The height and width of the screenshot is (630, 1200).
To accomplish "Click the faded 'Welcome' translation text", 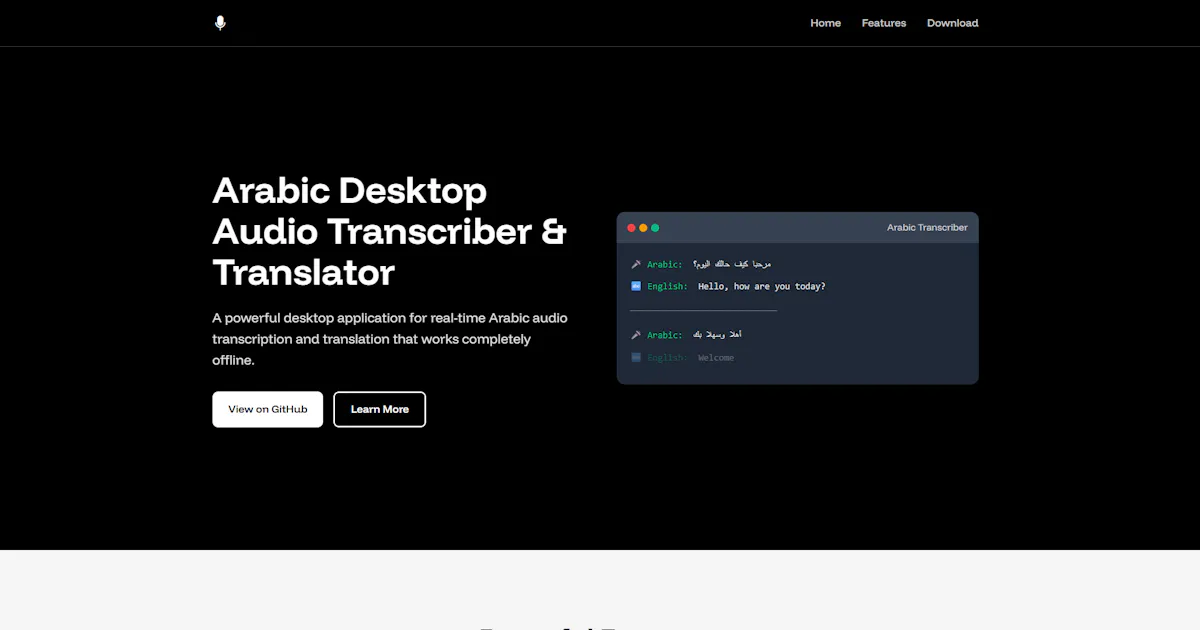I will coord(716,357).
